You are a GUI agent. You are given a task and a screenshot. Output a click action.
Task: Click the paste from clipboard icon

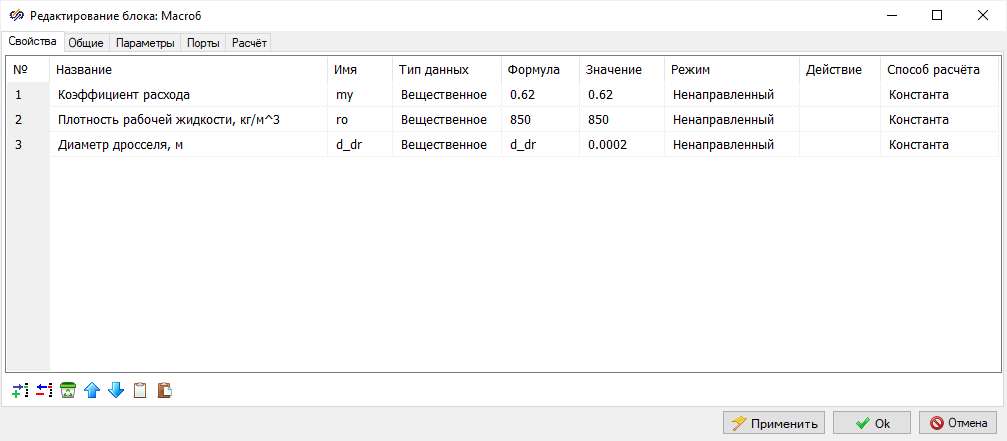(164, 390)
